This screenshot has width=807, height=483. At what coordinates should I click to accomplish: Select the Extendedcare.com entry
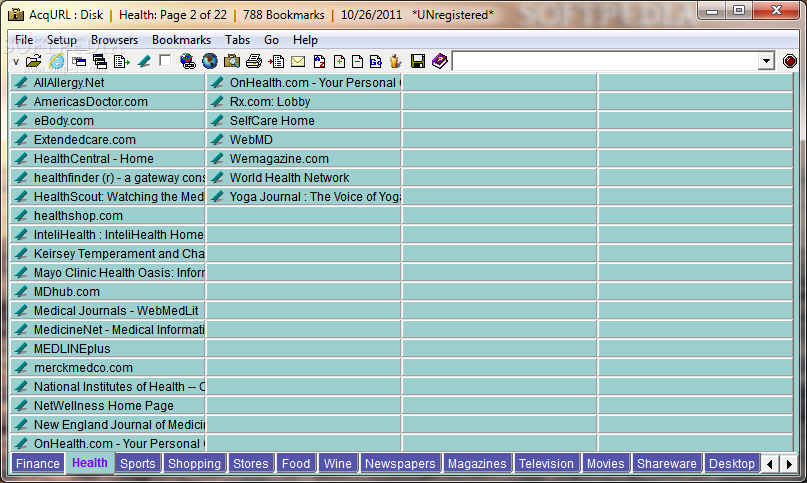tap(107, 140)
